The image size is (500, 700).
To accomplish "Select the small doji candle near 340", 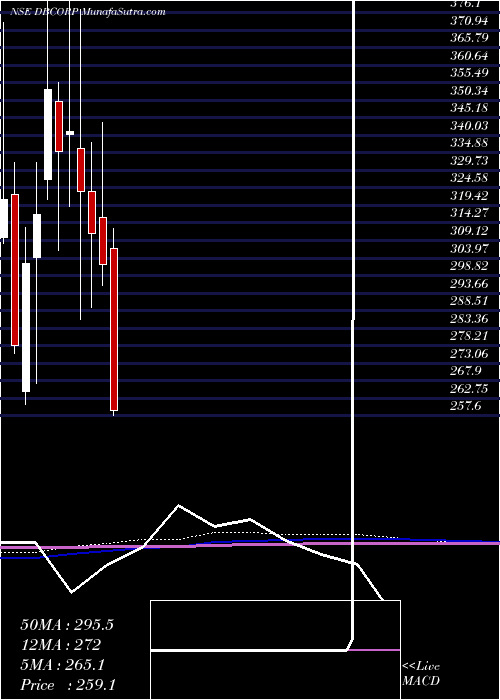I will point(70,133).
